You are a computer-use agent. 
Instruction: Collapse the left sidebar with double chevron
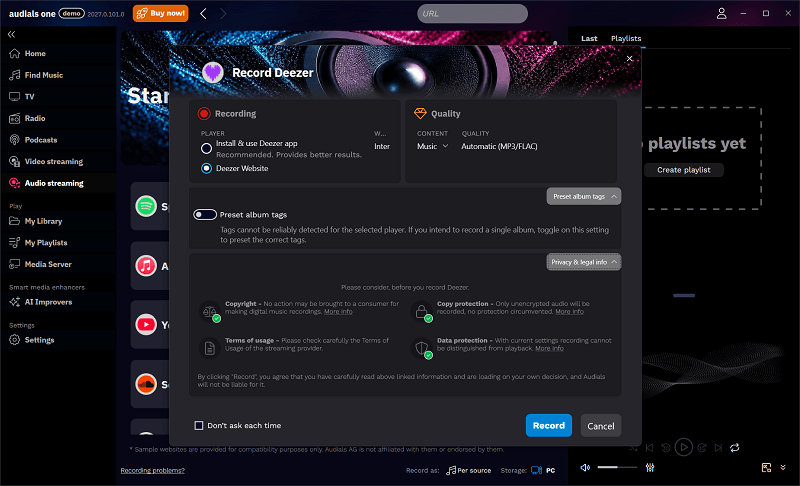tap(11, 34)
